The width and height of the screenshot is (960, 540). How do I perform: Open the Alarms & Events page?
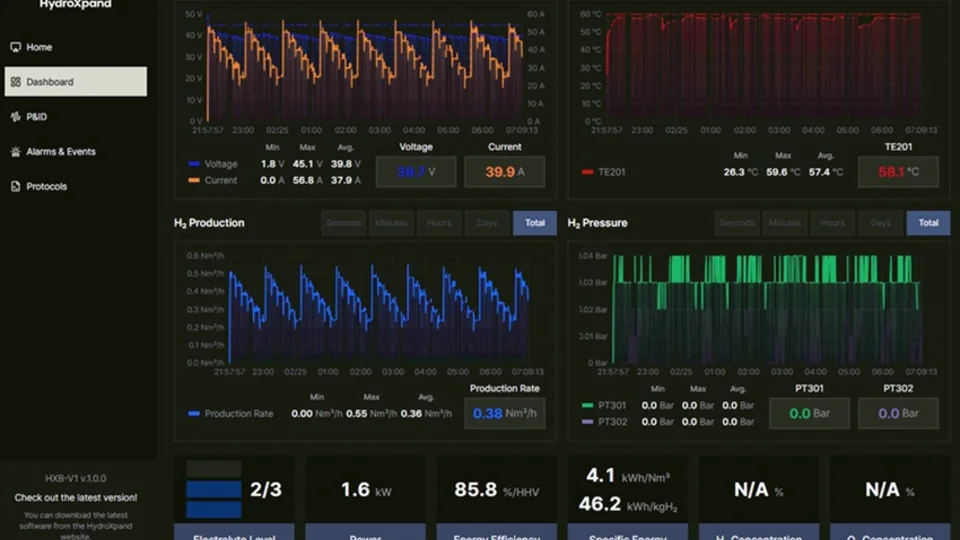[x=61, y=152]
